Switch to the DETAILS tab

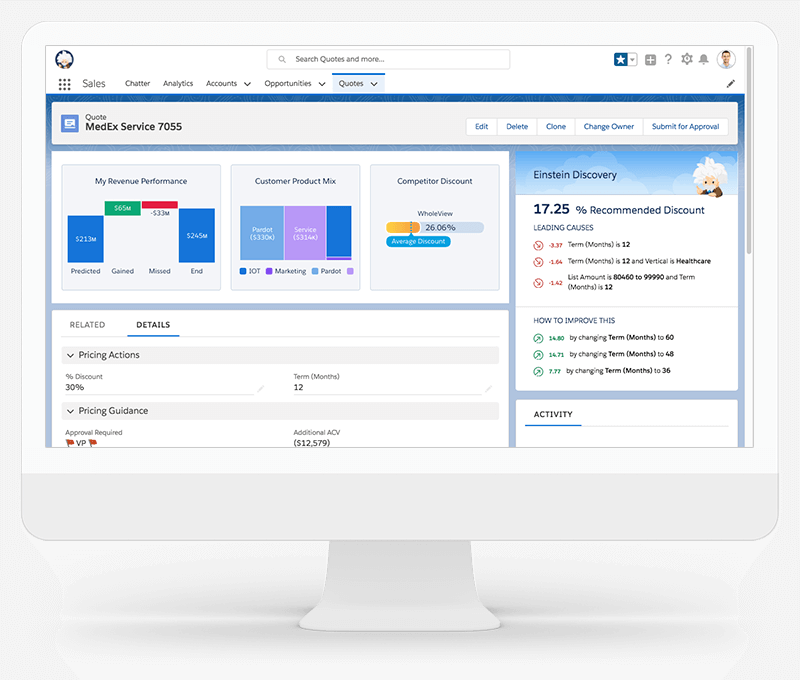click(153, 325)
